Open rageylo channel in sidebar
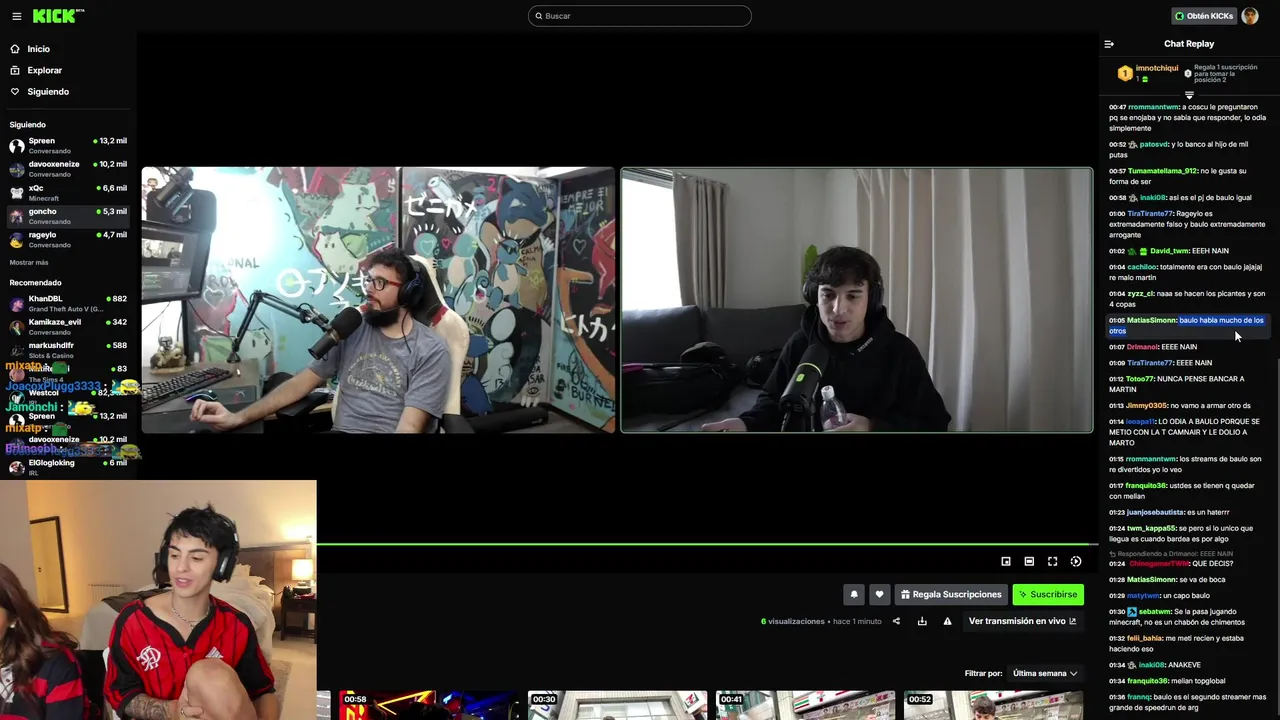This screenshot has height=720, width=1280. pos(68,239)
